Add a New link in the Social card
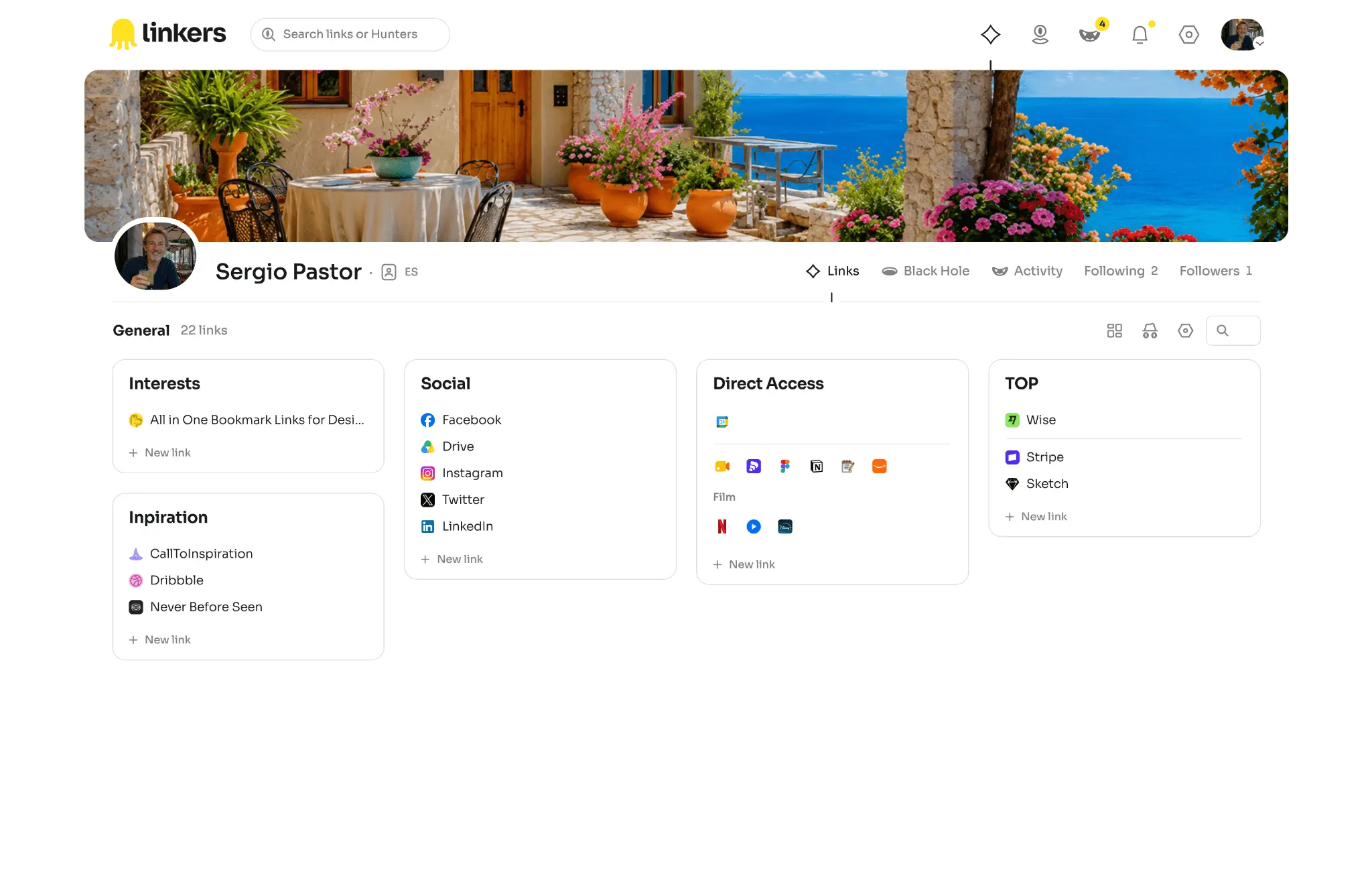Screen dimensions: 1372x874 [452, 559]
